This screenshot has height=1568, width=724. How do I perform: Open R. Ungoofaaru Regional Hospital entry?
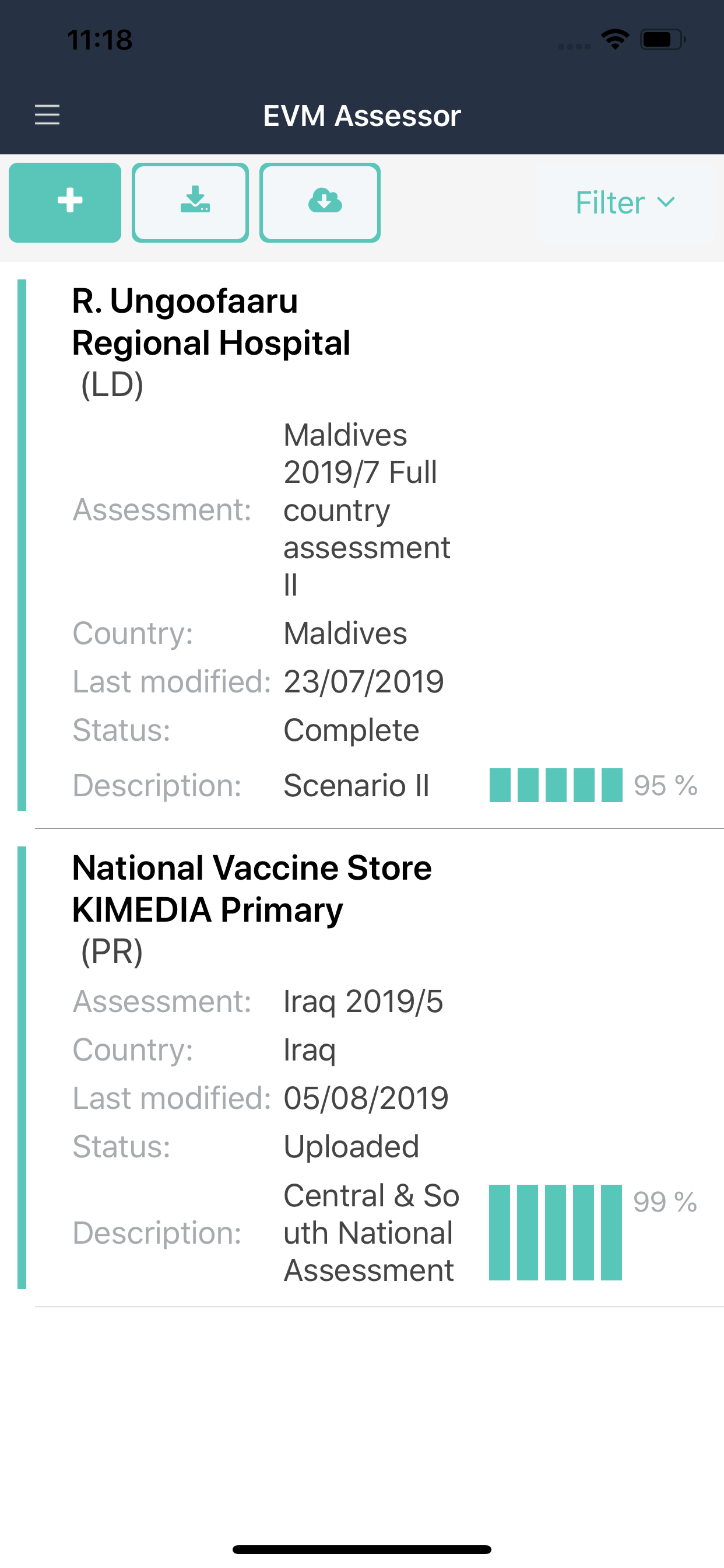(211, 322)
